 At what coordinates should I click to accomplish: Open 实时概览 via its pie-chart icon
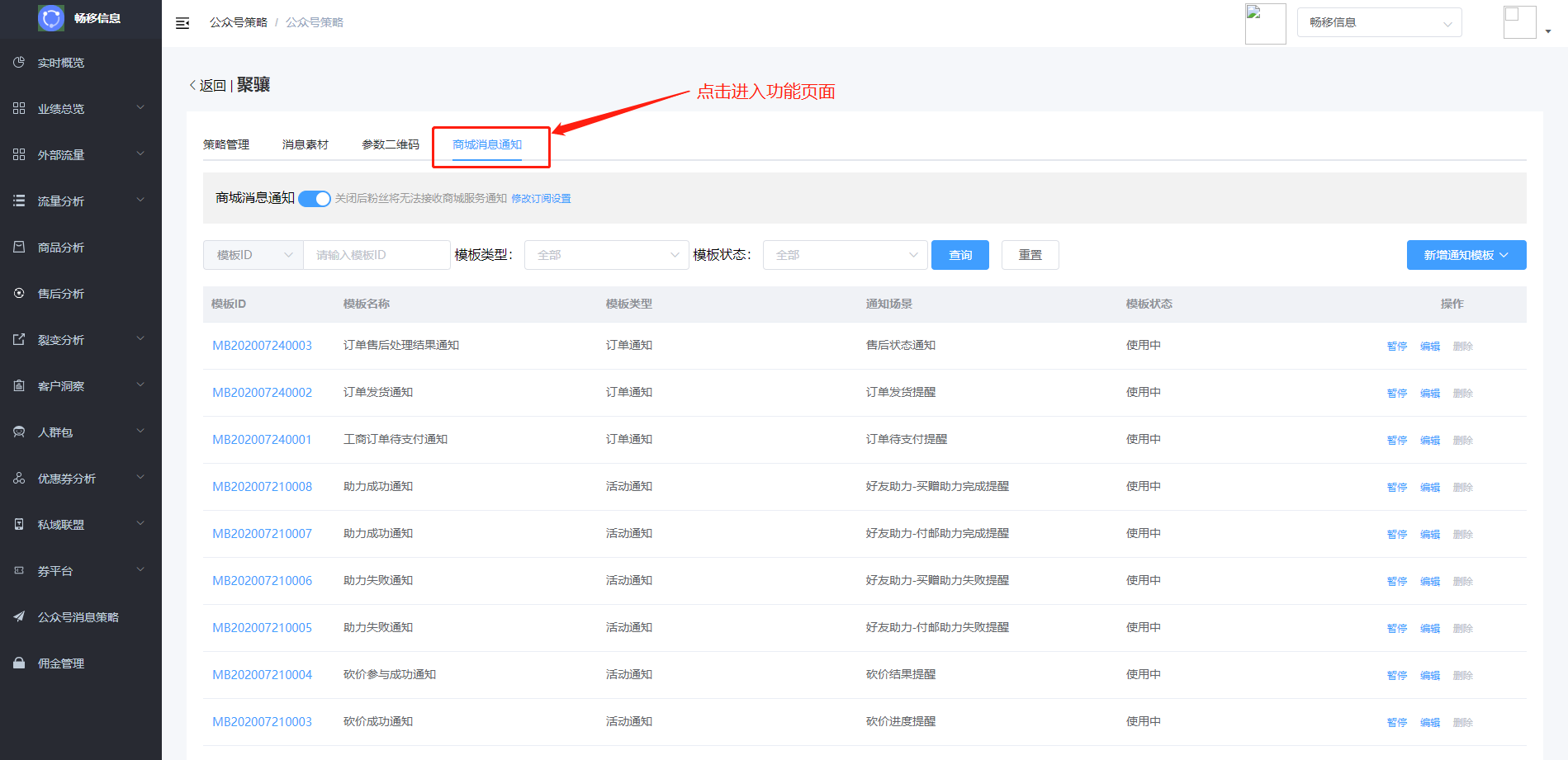click(x=19, y=63)
